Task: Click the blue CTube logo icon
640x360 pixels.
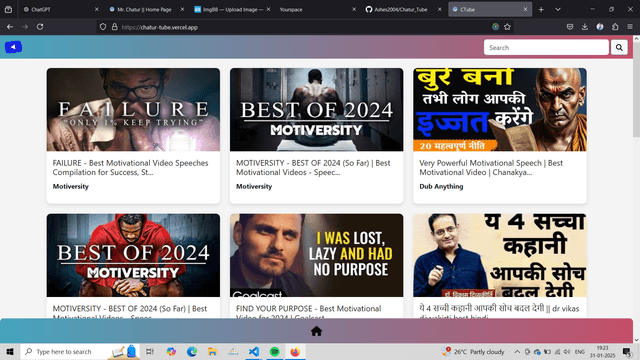Action: pos(13,47)
